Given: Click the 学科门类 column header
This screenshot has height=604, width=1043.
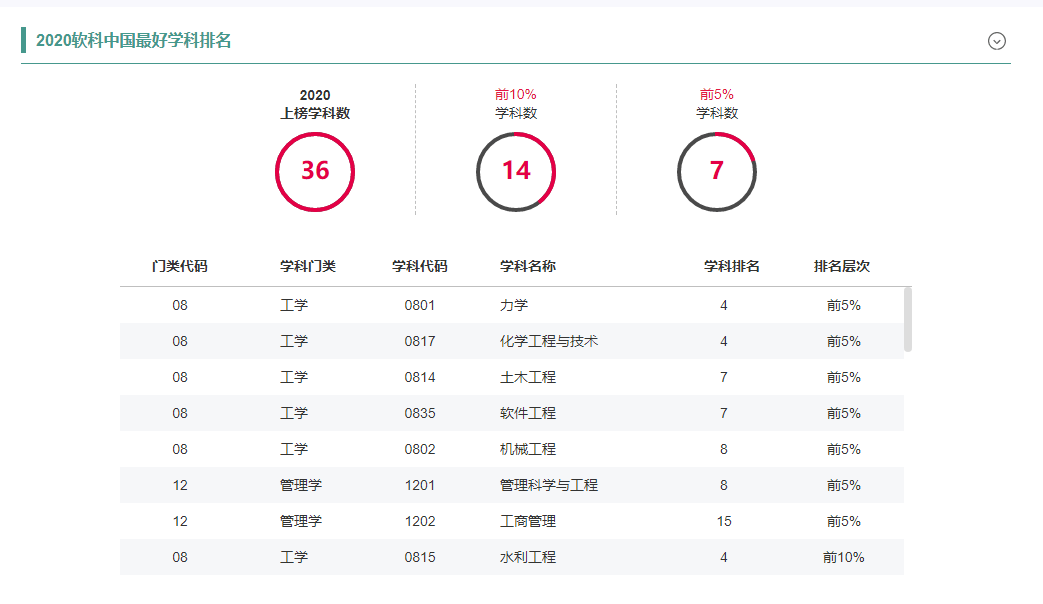Looking at the screenshot, I should tap(308, 267).
